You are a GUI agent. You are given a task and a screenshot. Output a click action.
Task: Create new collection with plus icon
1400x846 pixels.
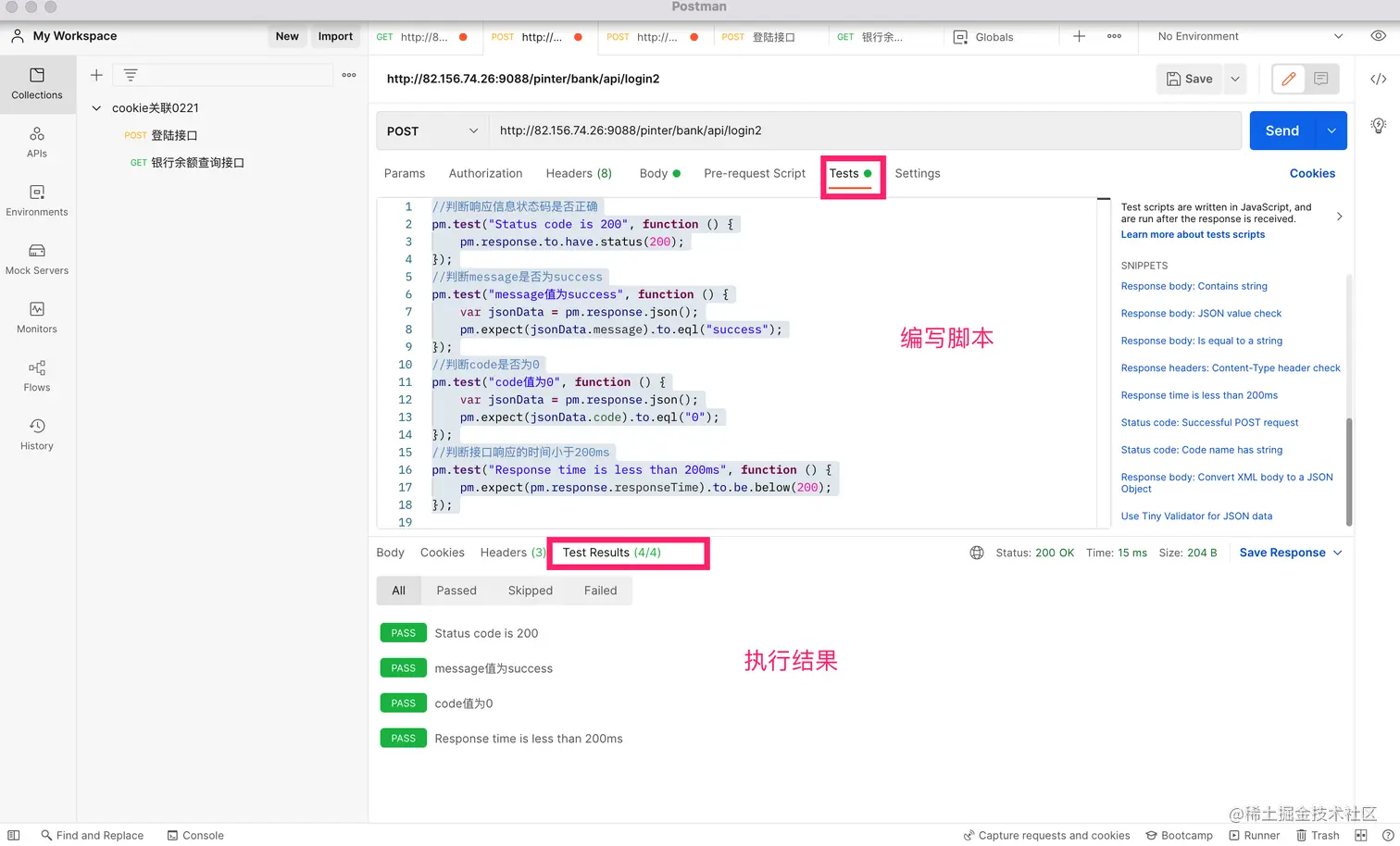96,75
